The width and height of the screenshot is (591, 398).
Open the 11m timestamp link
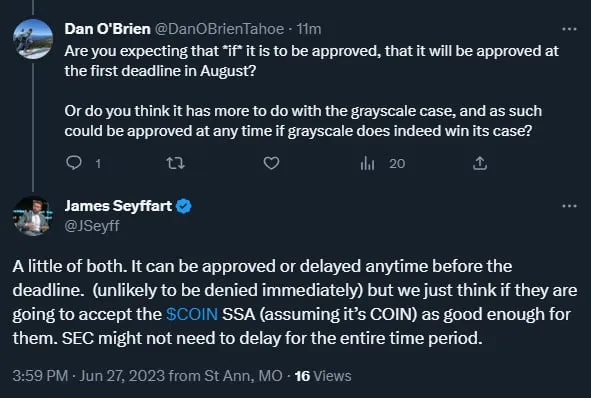309,29
